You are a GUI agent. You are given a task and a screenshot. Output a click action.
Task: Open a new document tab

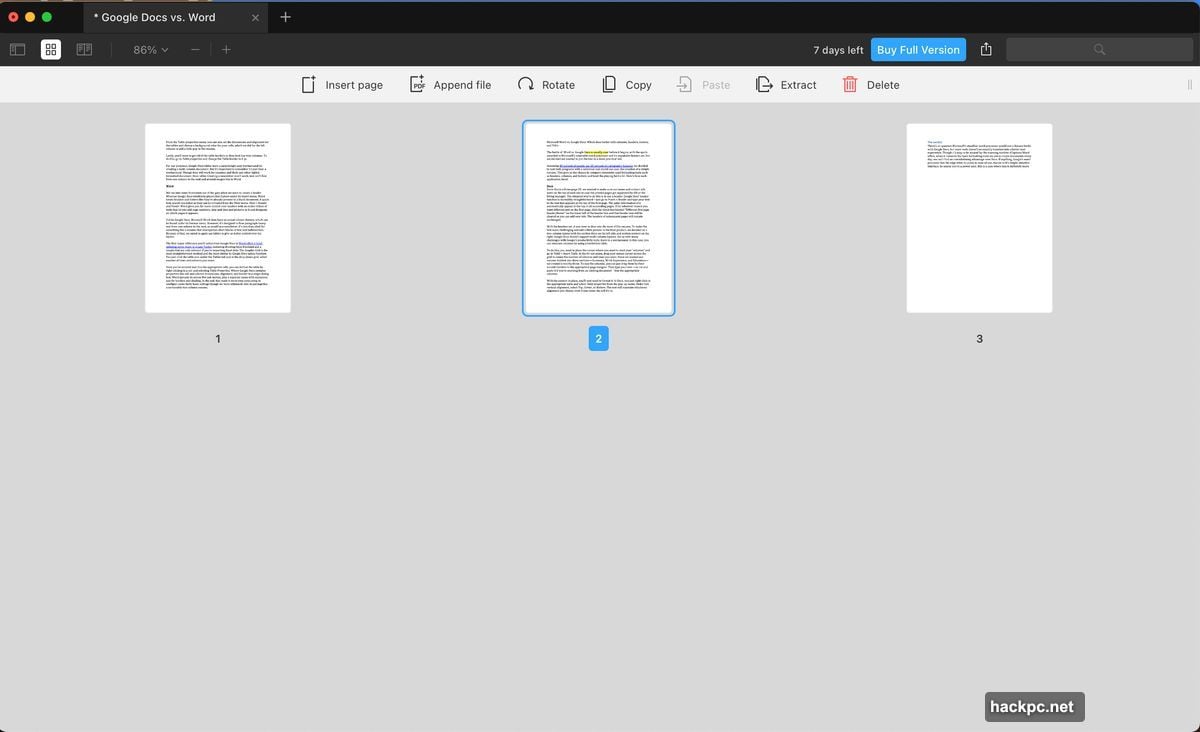click(286, 17)
